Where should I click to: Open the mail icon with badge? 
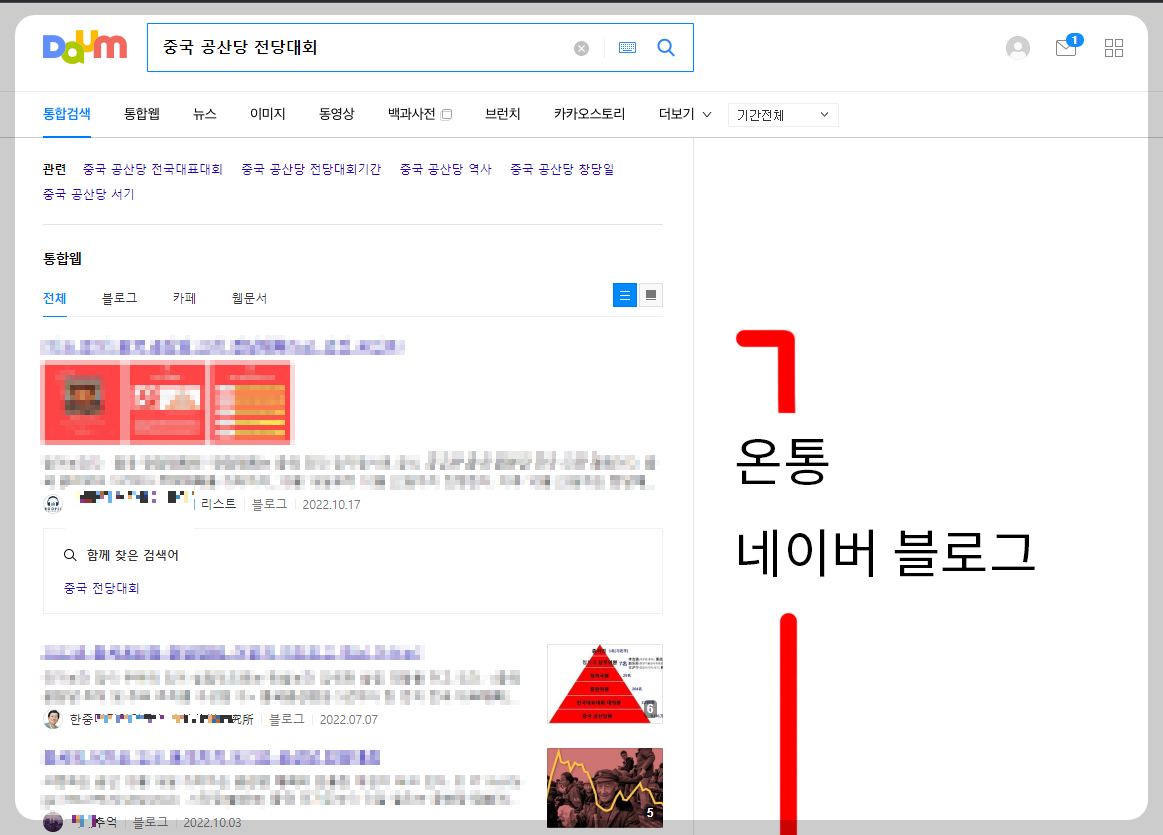click(x=1068, y=46)
